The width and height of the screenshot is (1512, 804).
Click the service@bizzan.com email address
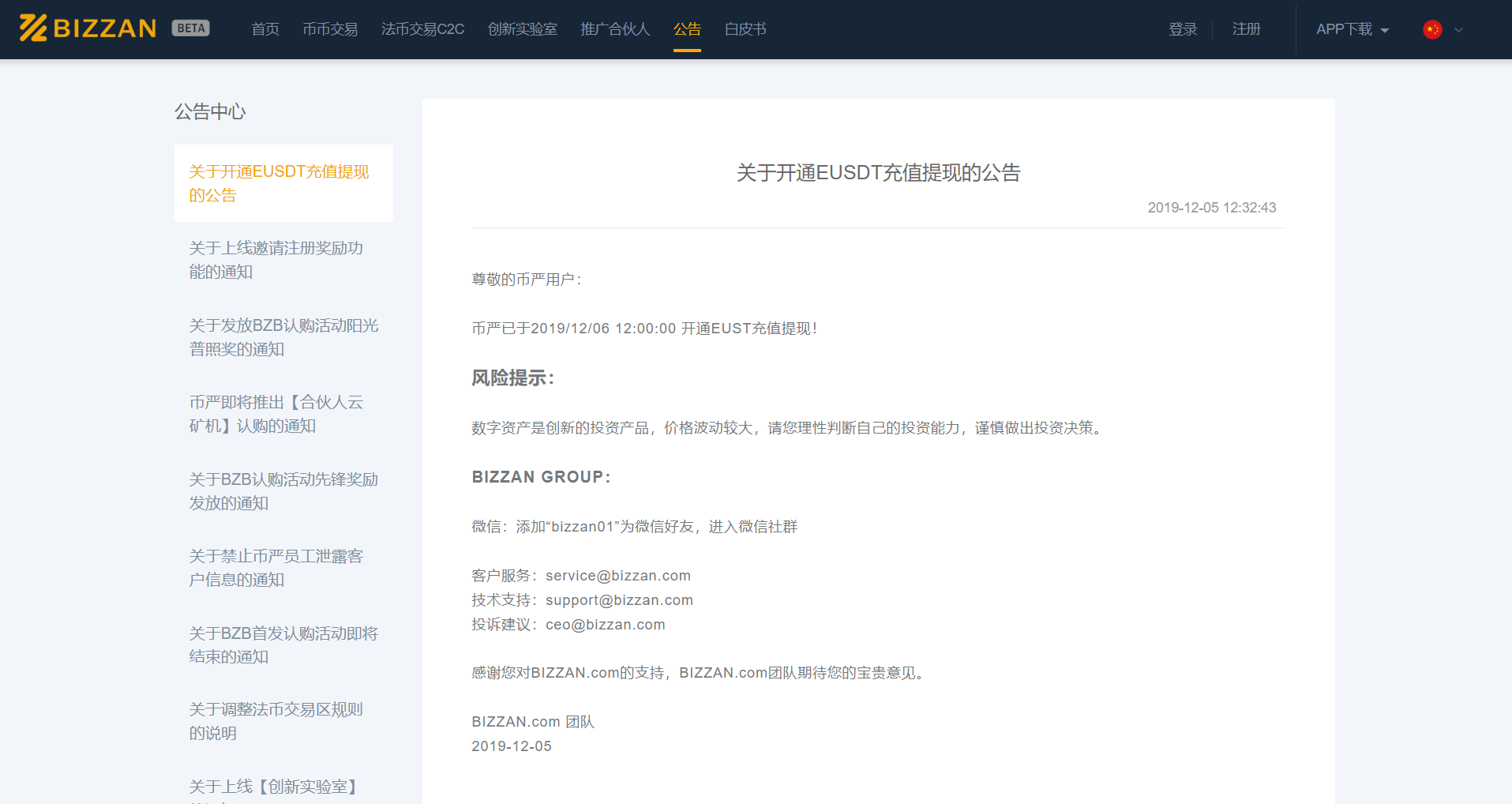coord(617,575)
